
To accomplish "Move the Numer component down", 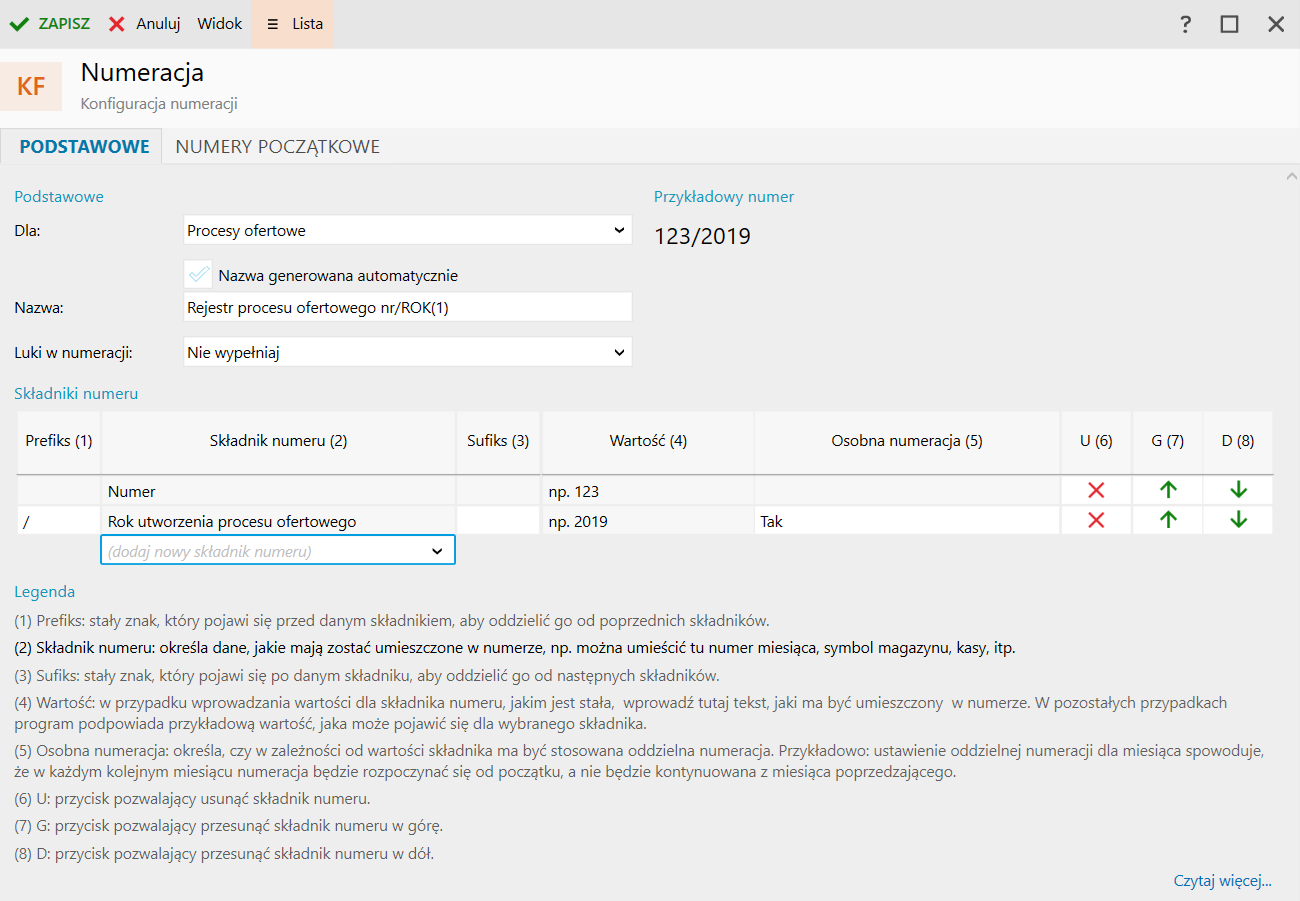I will (1239, 490).
